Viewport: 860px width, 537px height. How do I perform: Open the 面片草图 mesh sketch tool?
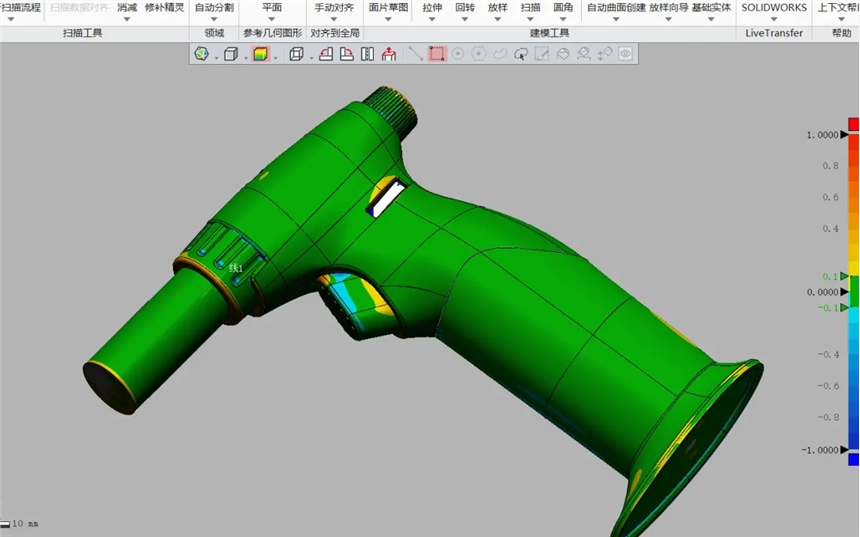coord(388,7)
